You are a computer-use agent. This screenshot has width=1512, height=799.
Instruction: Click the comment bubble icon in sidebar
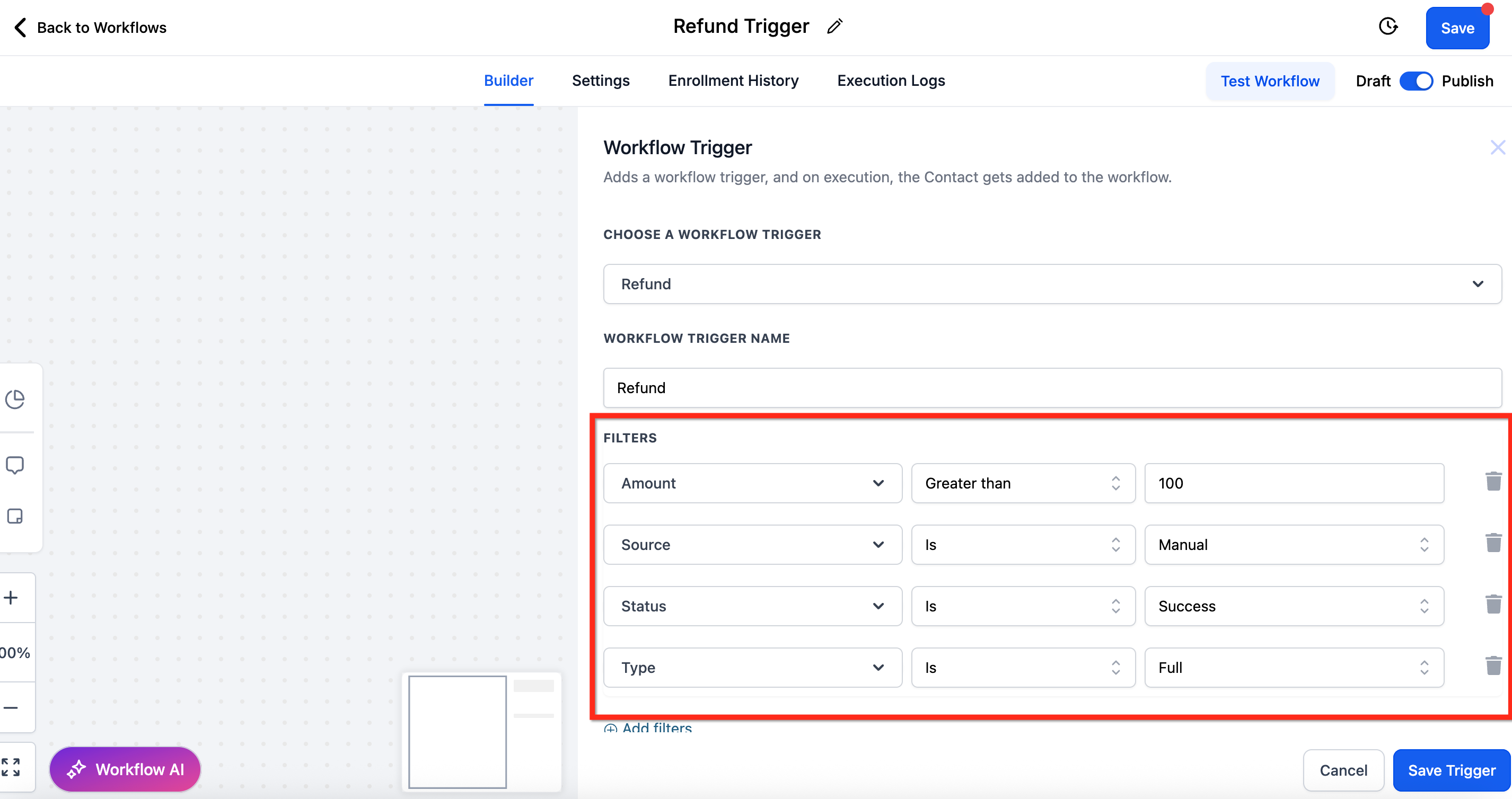[x=15, y=465]
